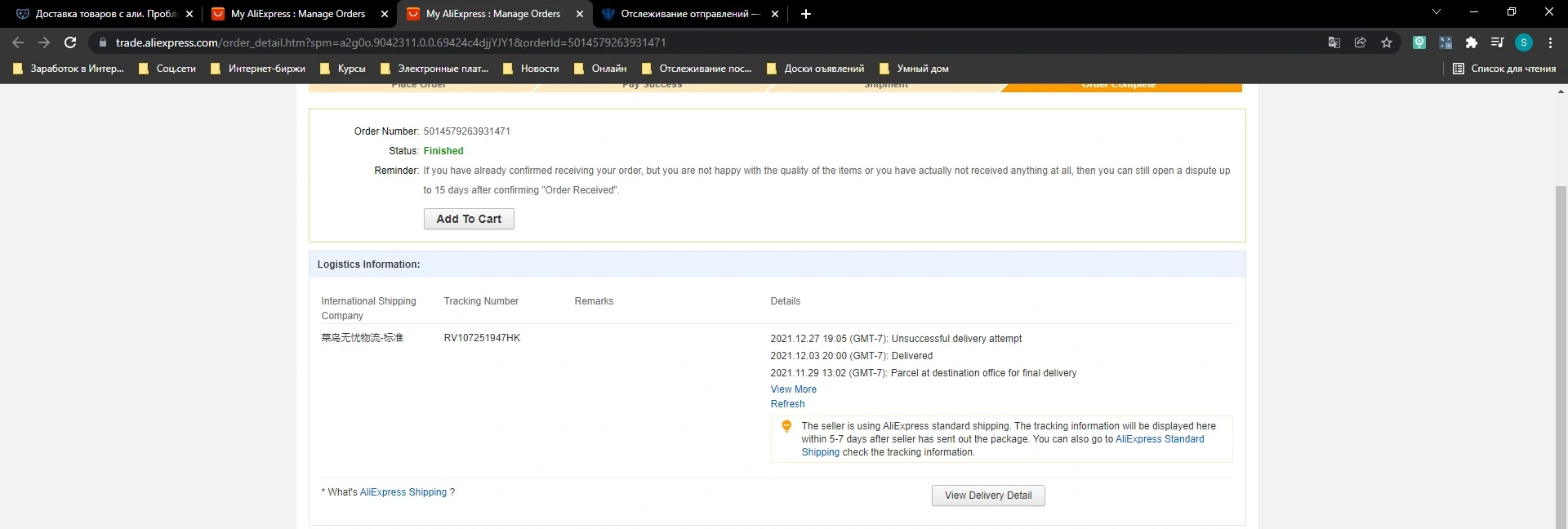Open the profile avatar labeled S

coord(1524,42)
